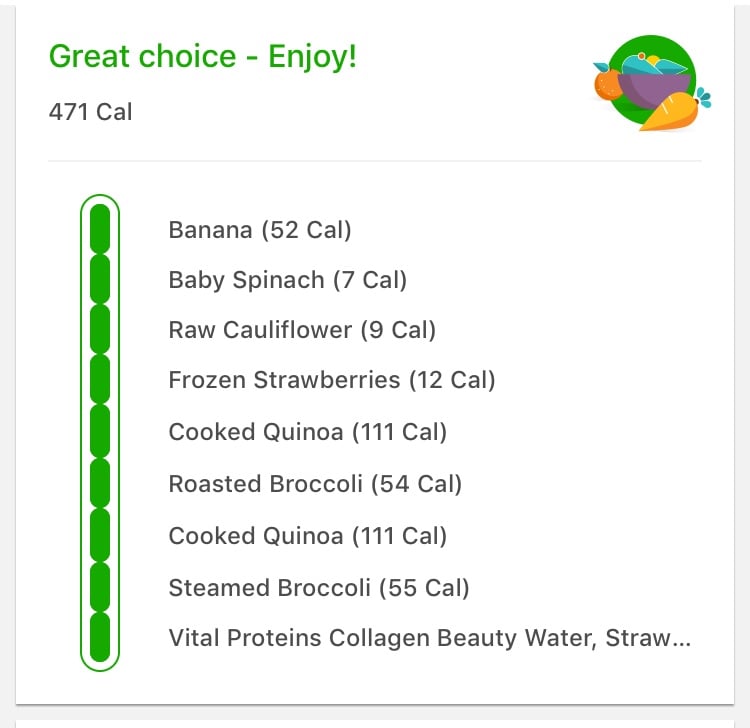The image size is (750, 728).
Task: Open Frozen Strawberries (12 Cal) item
Action: pos(332,380)
